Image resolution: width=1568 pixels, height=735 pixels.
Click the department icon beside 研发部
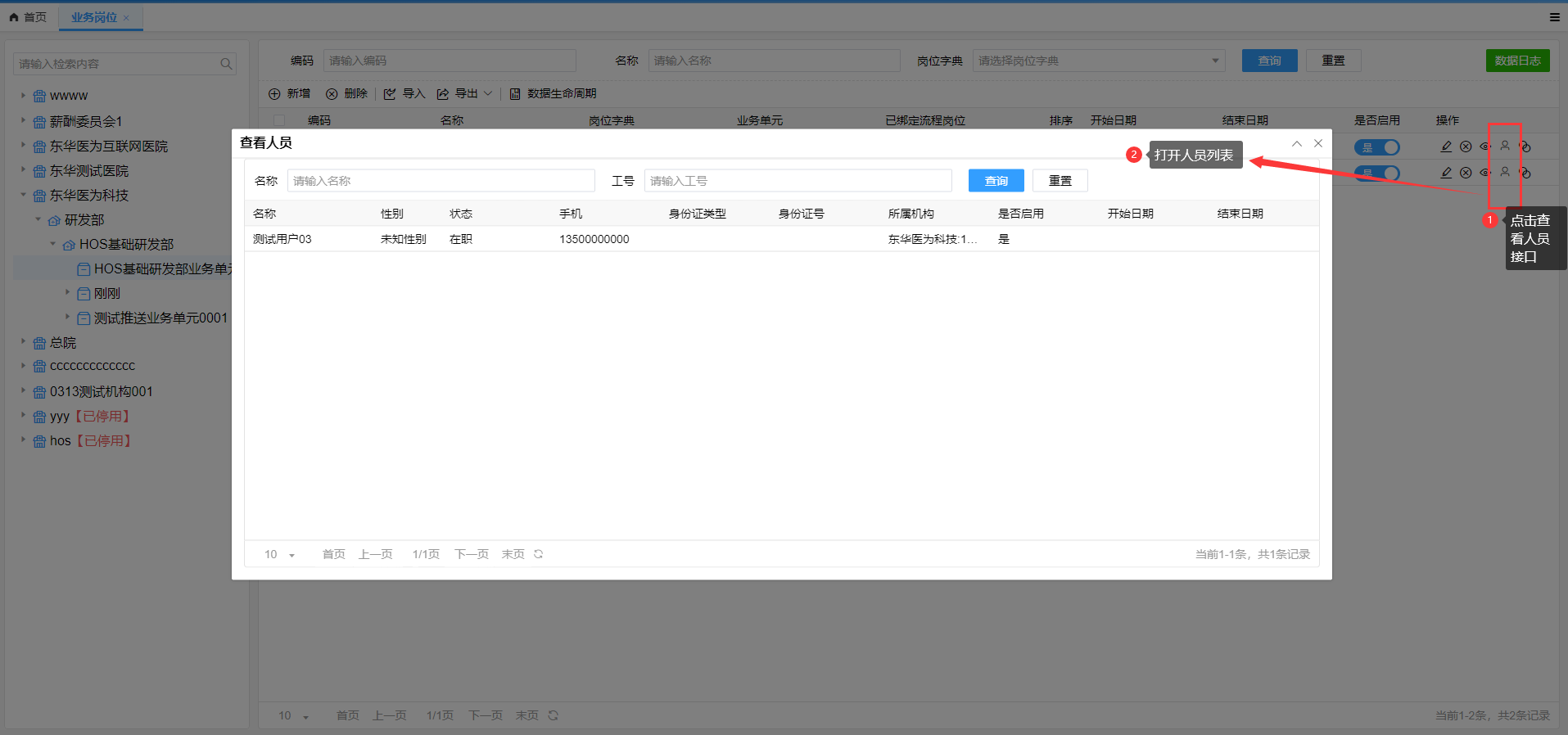click(54, 221)
